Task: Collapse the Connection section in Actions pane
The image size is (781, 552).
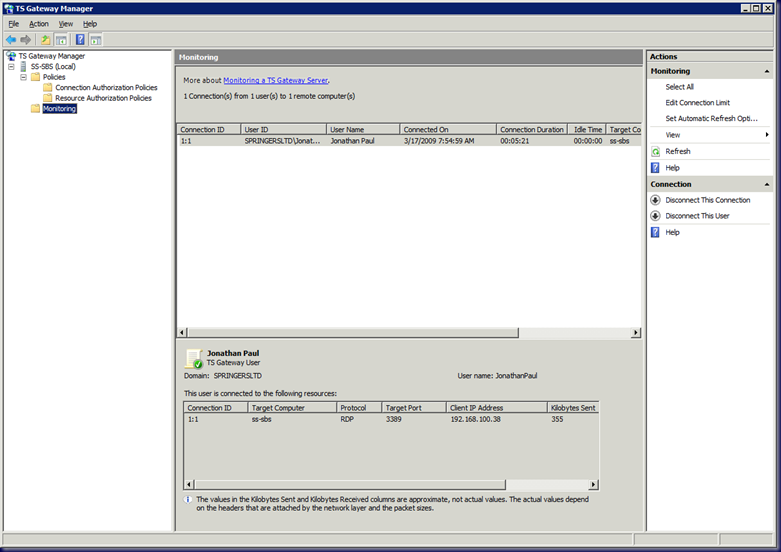Action: [767, 185]
